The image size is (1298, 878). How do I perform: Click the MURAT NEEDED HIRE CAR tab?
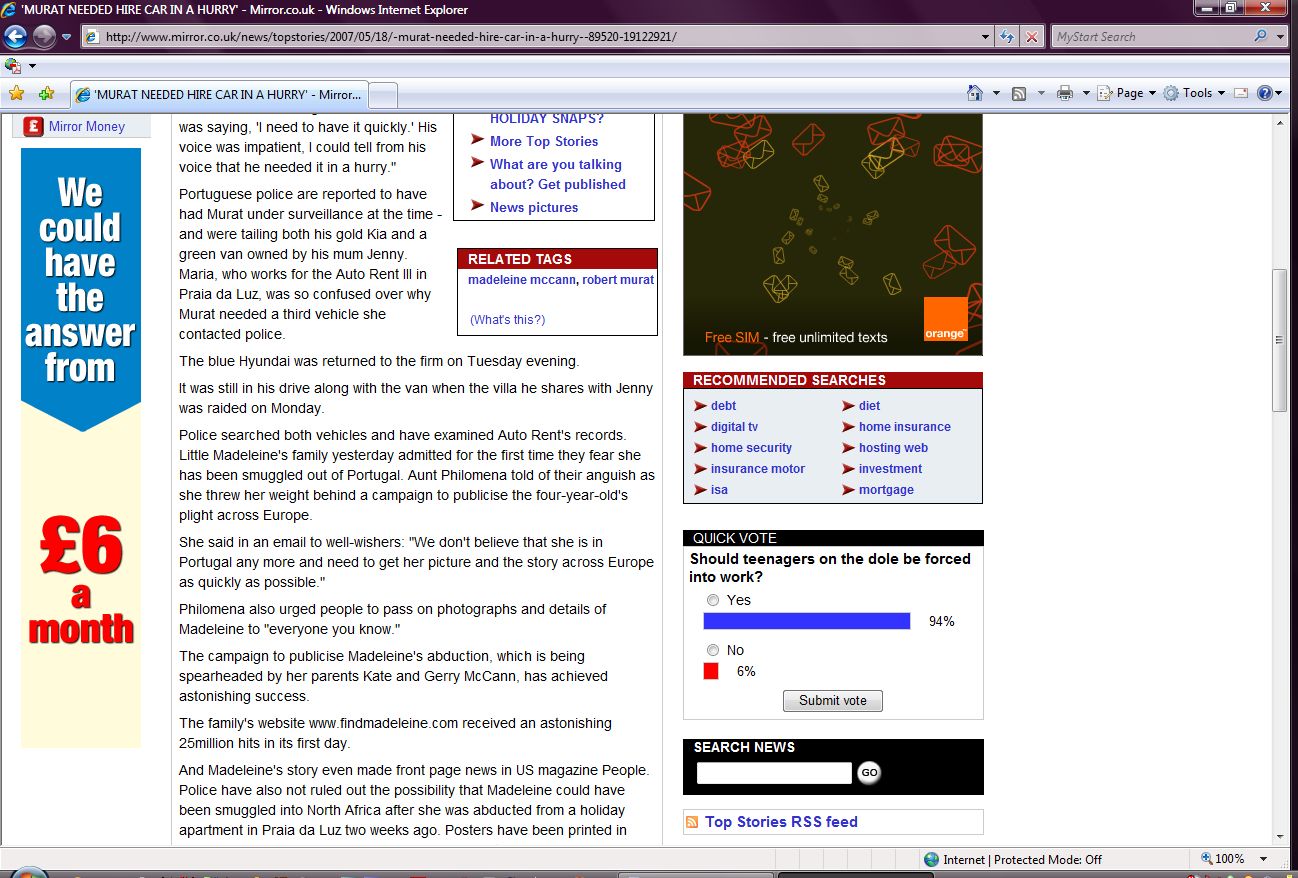[x=220, y=94]
